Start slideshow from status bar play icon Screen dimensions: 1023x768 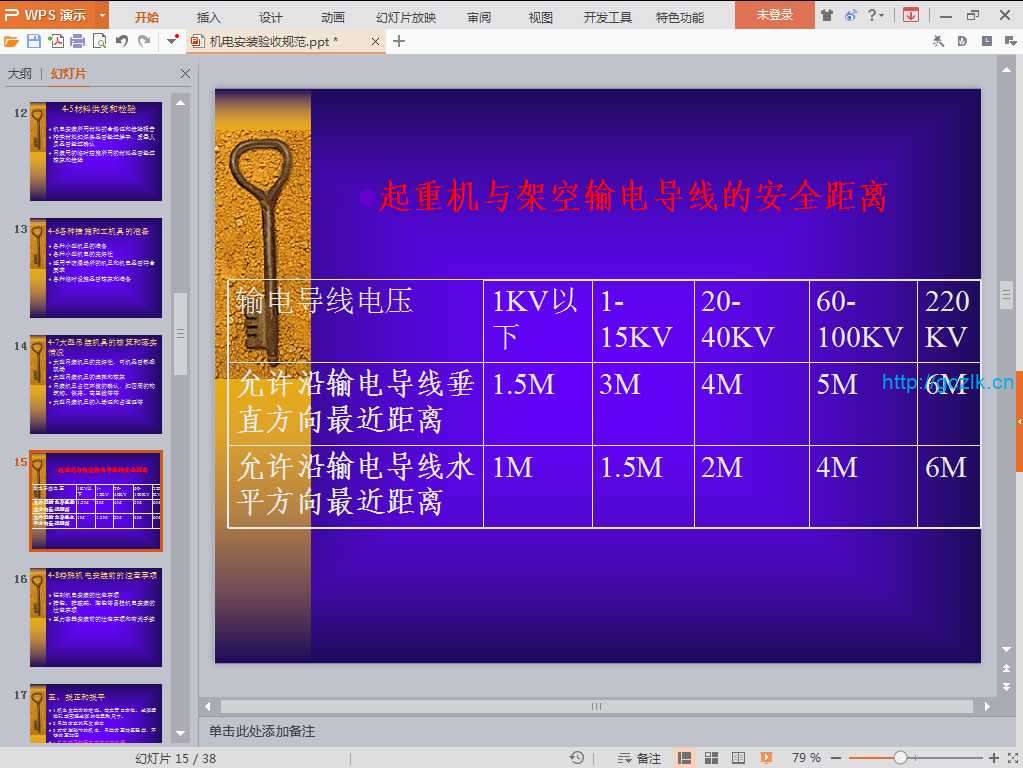[764, 758]
